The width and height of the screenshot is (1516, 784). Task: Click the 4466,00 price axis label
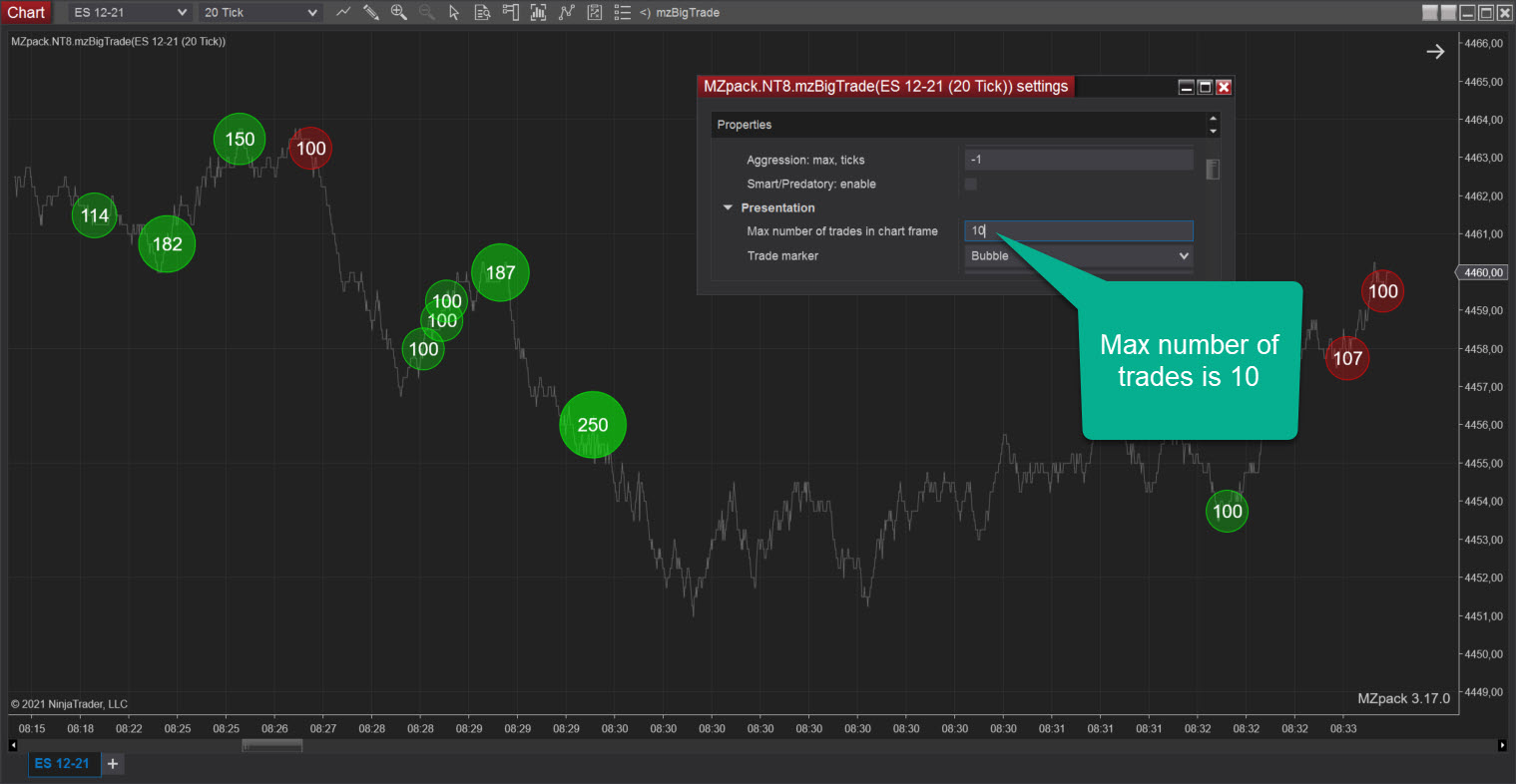tap(1484, 44)
